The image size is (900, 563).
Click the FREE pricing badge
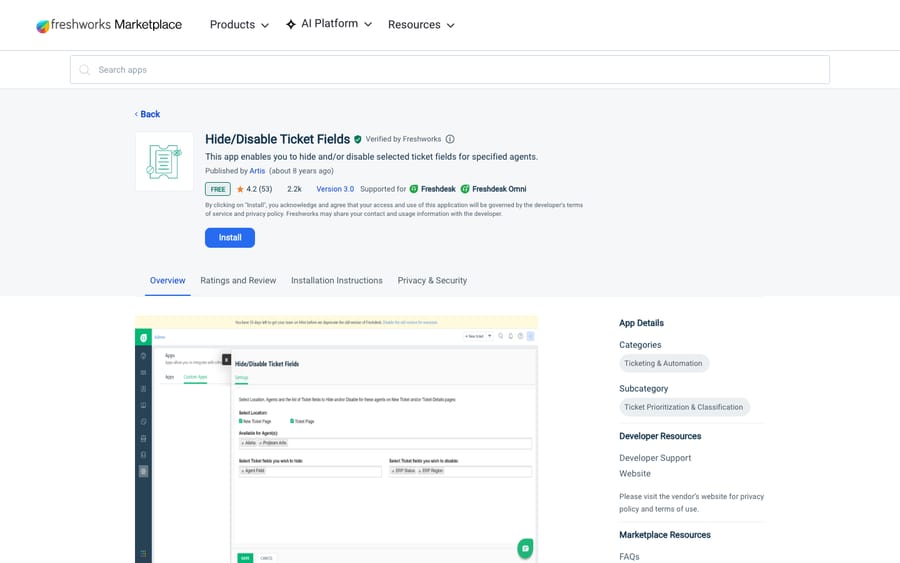(x=218, y=189)
